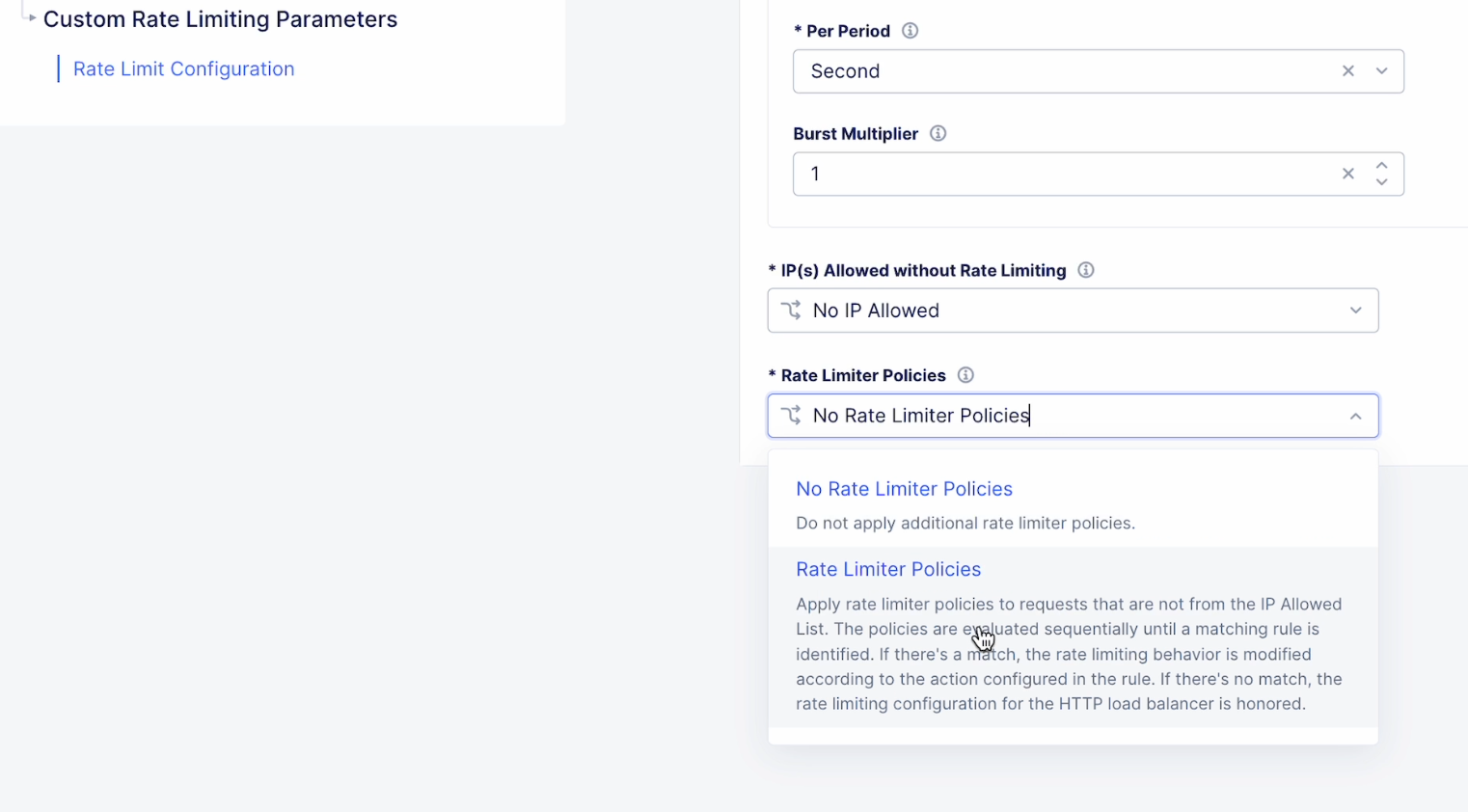Collapse the Rate Limiter Policies dropdown
This screenshot has height=812, width=1468.
[x=1356, y=415]
